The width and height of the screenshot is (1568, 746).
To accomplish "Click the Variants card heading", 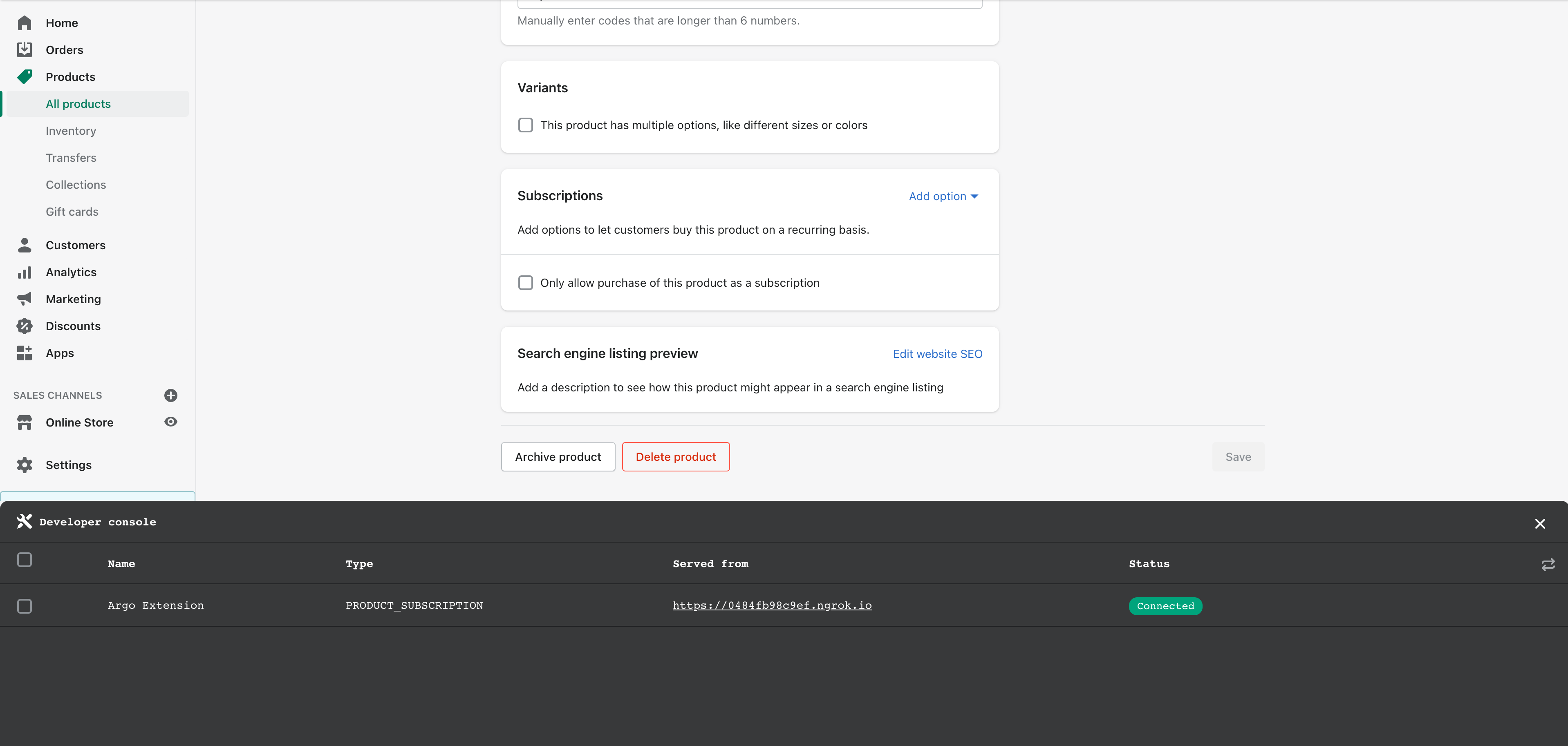I will 542,88.
